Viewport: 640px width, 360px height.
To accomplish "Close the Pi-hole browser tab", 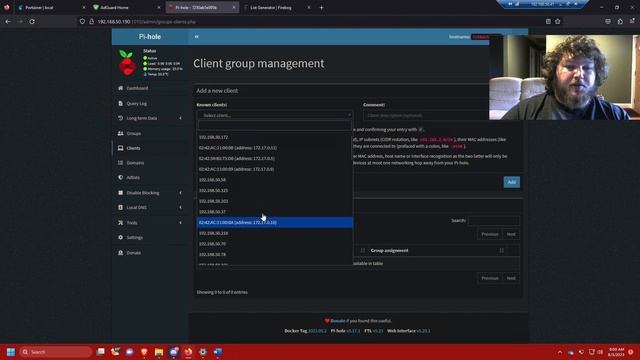I will pyautogui.click(x=234, y=7).
